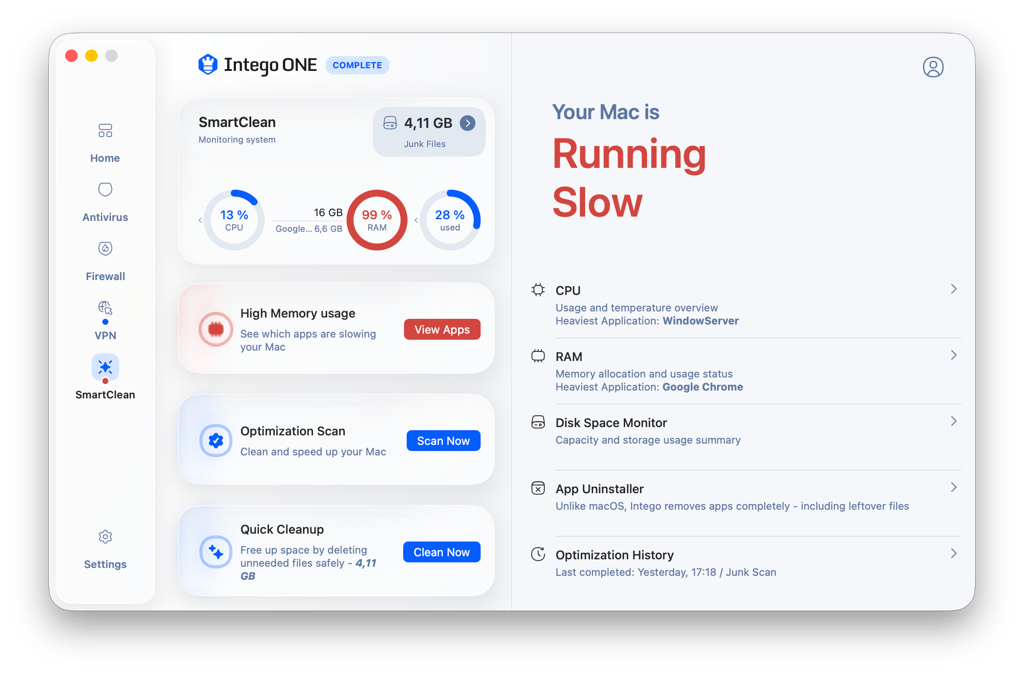Screen dimensions: 1024x675
Task: Switch to the VPN tab label
Action: 105,336
